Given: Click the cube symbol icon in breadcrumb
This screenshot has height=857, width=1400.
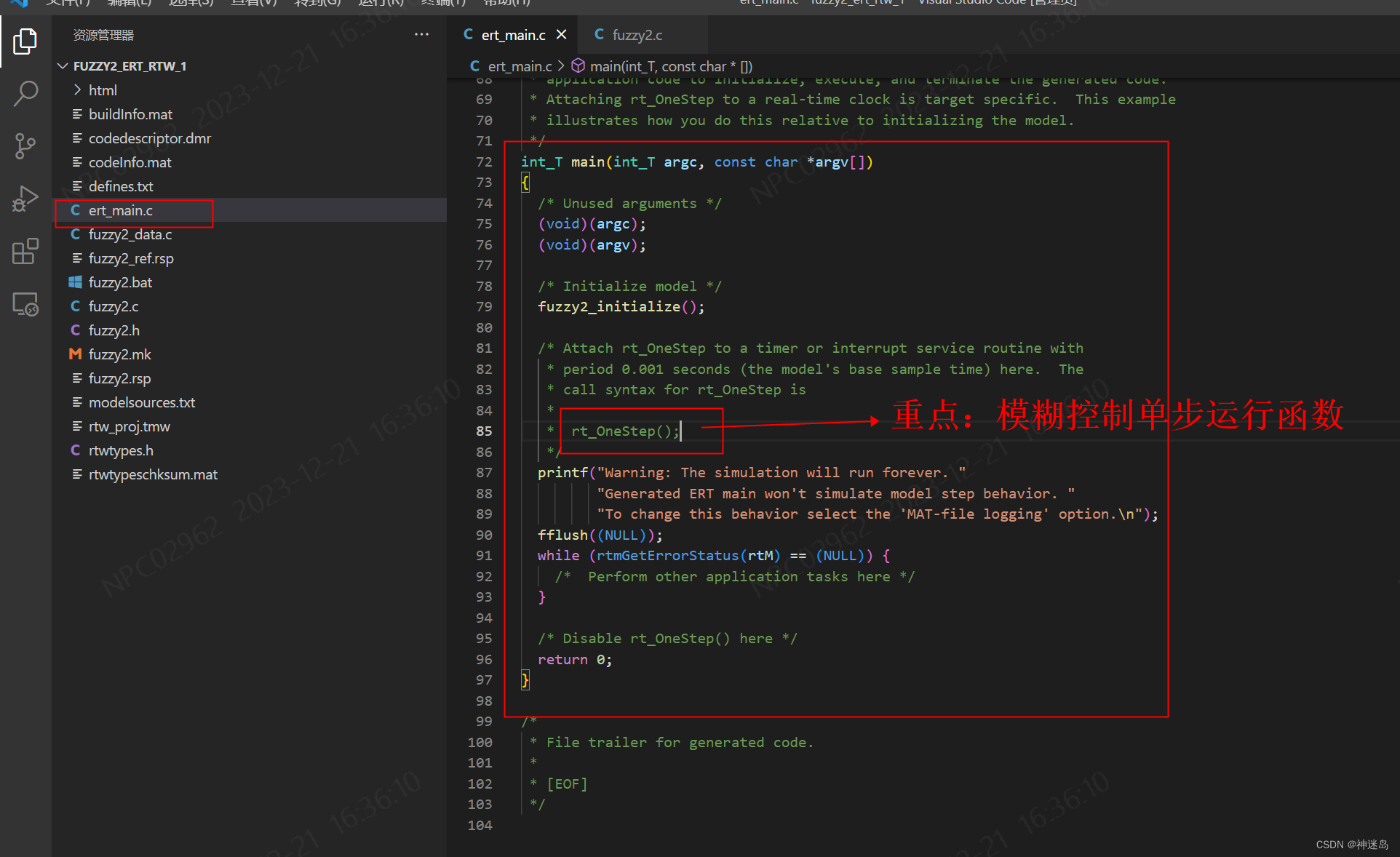Looking at the screenshot, I should point(578,66).
